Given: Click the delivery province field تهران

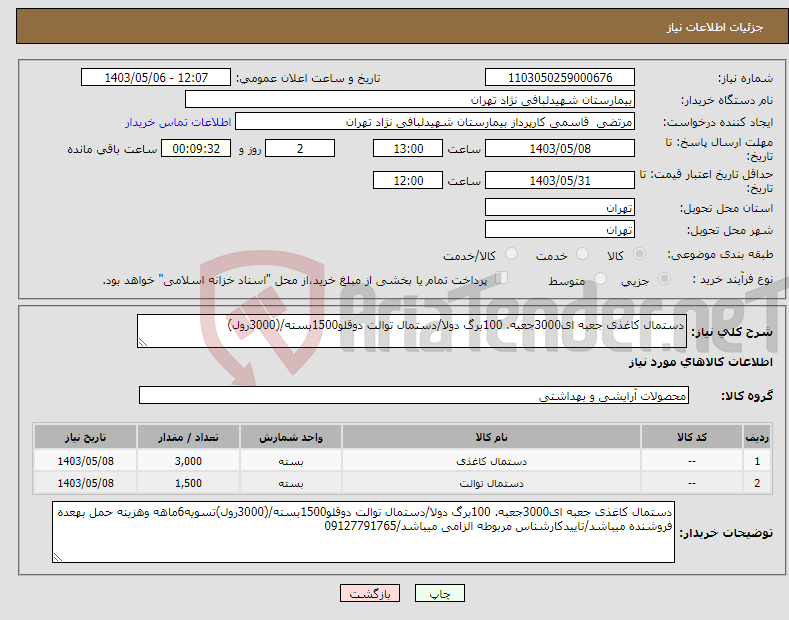Looking at the screenshot, I should click(x=560, y=207).
